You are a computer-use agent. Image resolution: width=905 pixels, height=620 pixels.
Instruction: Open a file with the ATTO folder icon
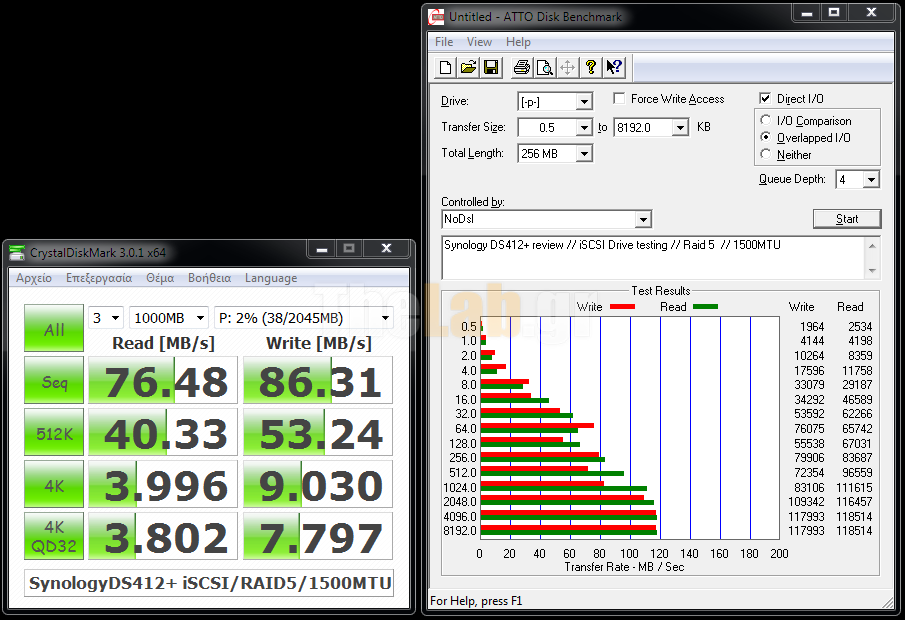(468, 68)
